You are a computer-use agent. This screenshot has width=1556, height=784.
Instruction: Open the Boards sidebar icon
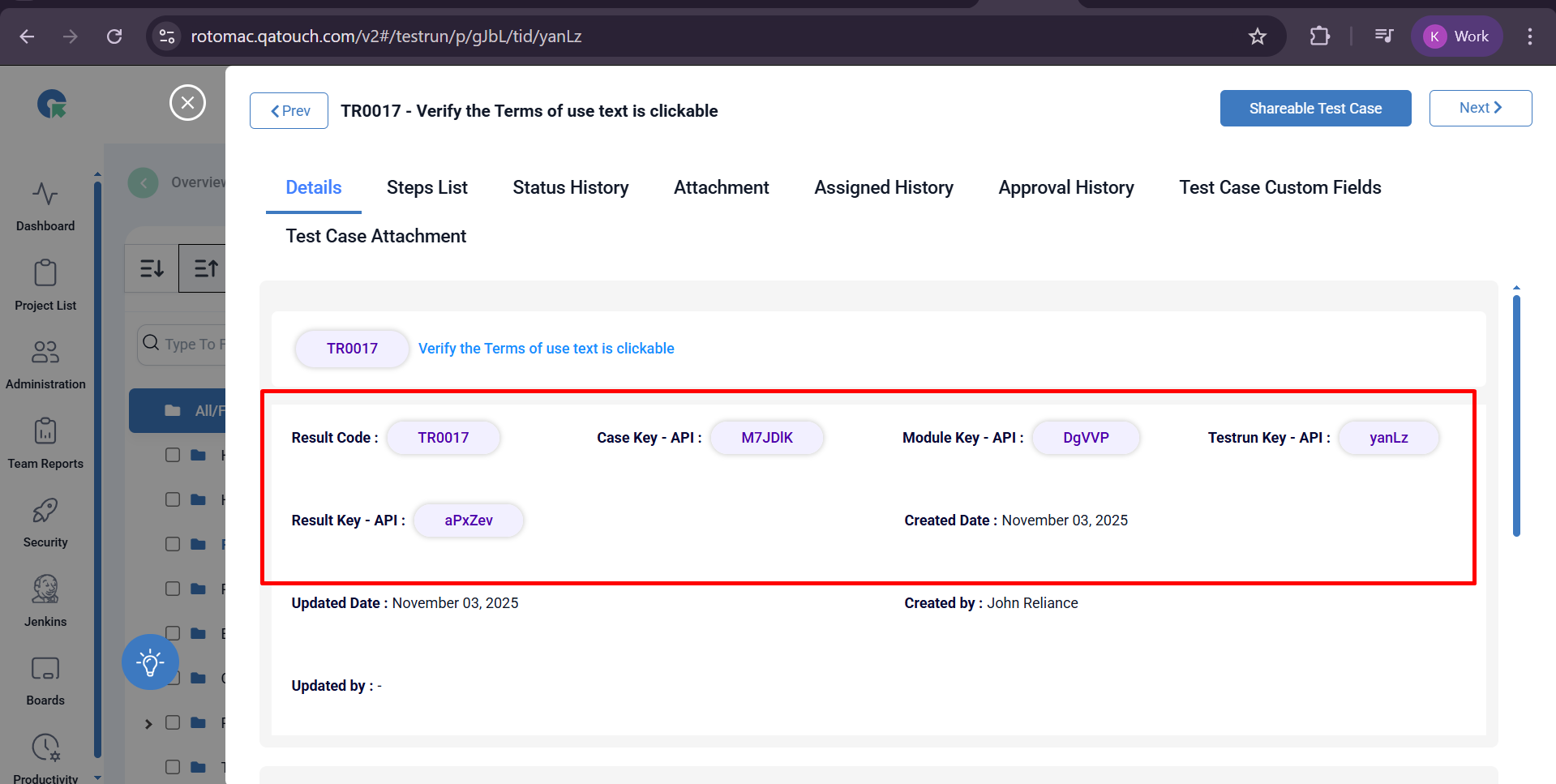coord(45,669)
